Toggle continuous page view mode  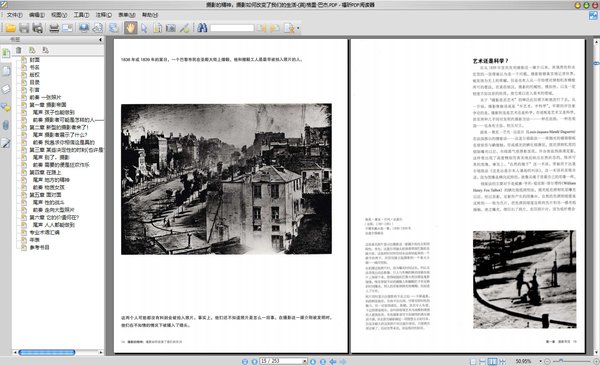(x=483, y=361)
